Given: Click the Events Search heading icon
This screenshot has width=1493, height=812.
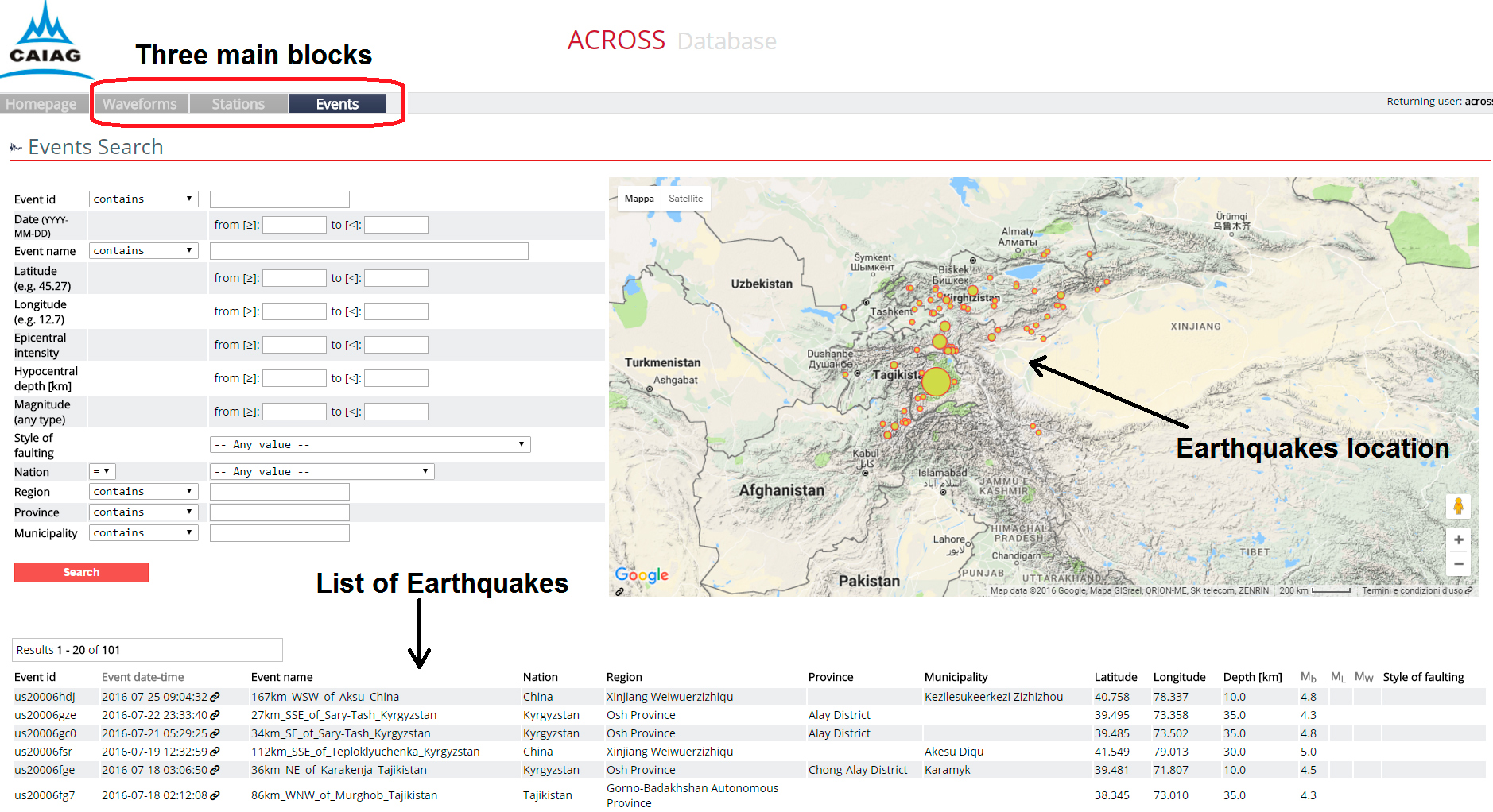Looking at the screenshot, I should (15, 147).
